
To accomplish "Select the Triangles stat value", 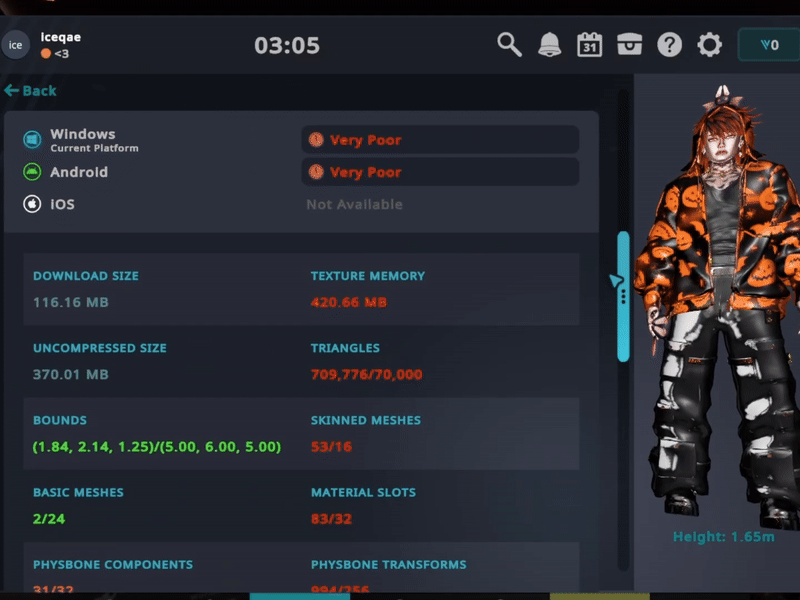I will (x=366, y=375).
